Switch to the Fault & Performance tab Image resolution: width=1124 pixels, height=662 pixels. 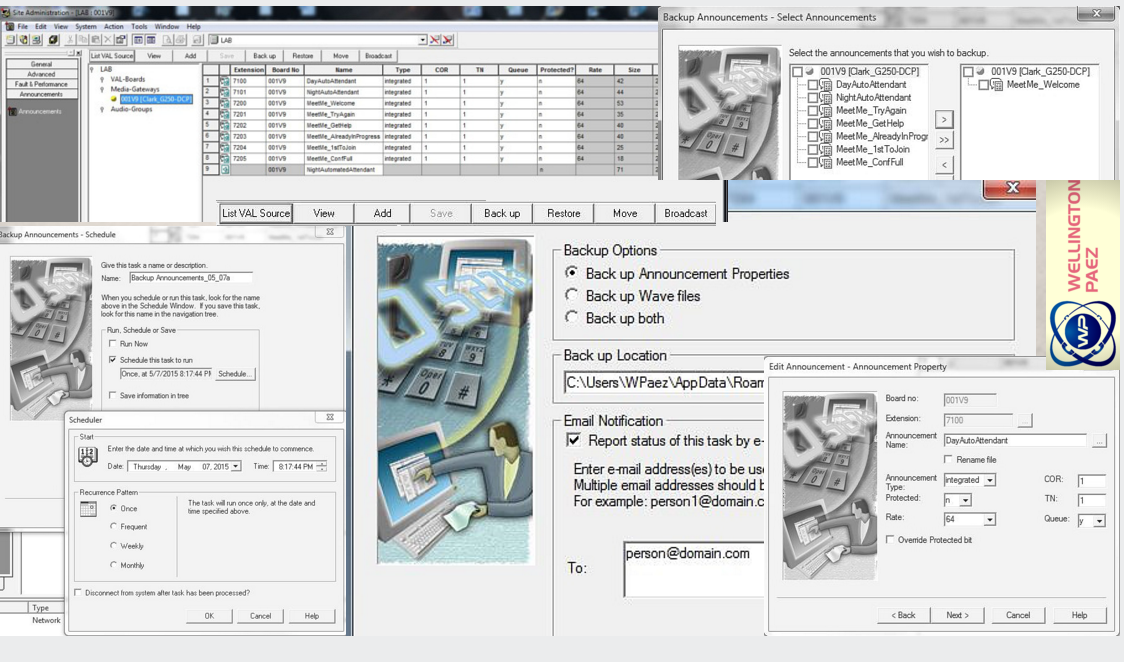(x=41, y=84)
